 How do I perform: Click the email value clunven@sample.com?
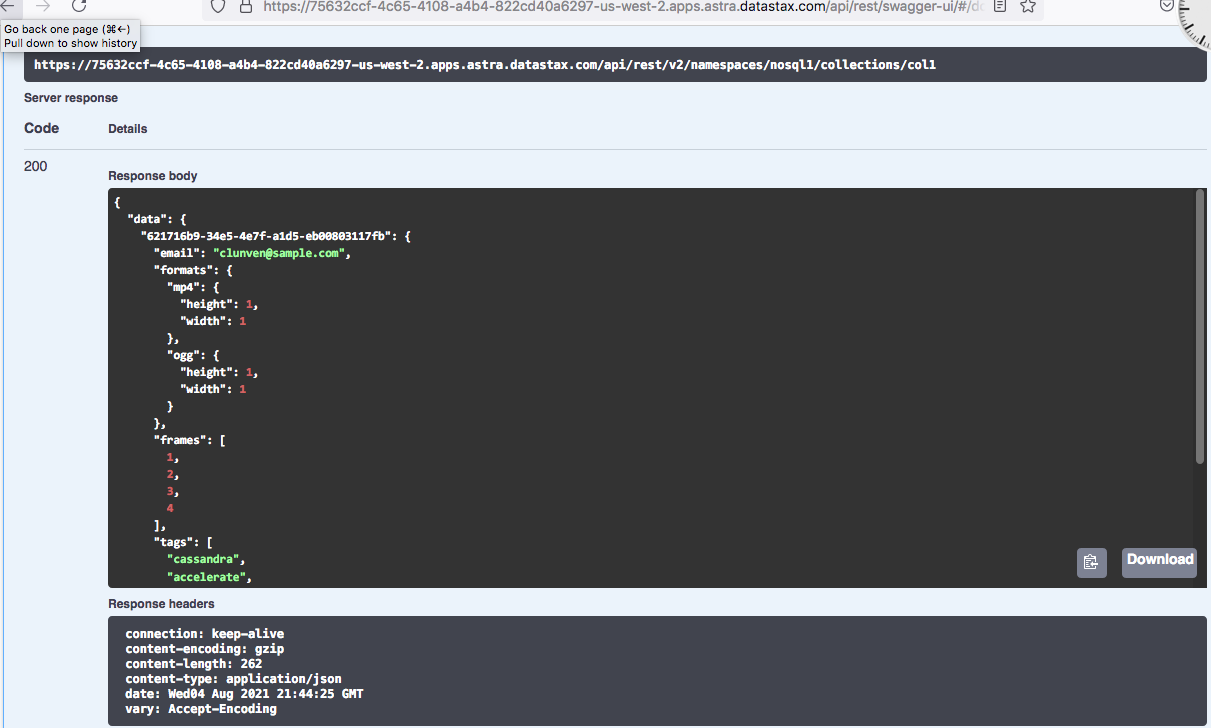279,252
